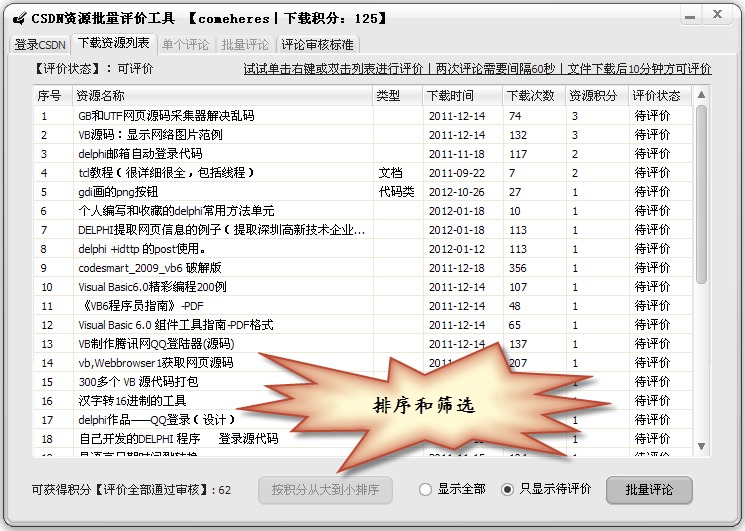Select row Visual Basic6.0精彩编程200例
Screen dimensions: 745x531
(363, 287)
